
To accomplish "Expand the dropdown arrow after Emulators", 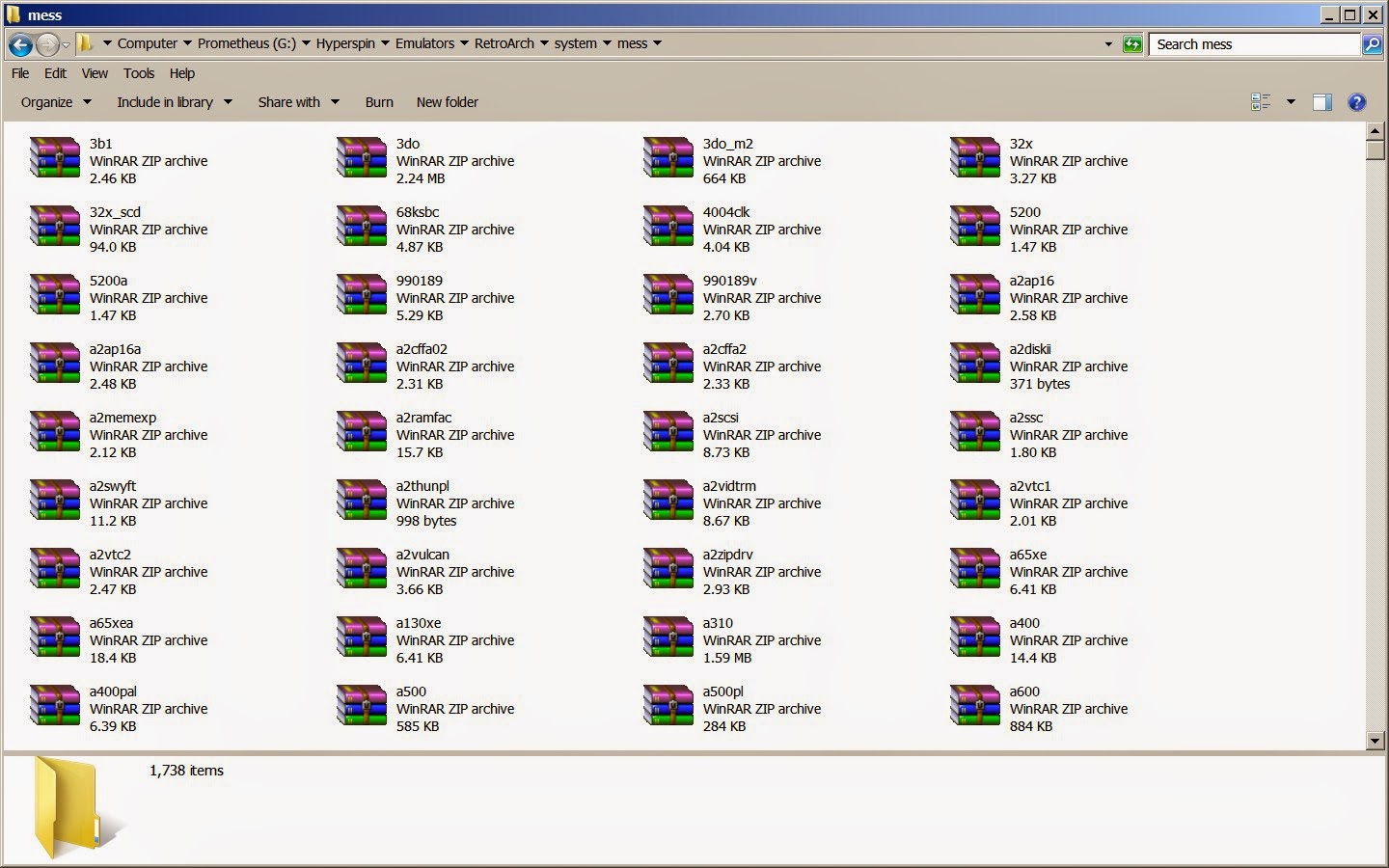I will tap(464, 43).
